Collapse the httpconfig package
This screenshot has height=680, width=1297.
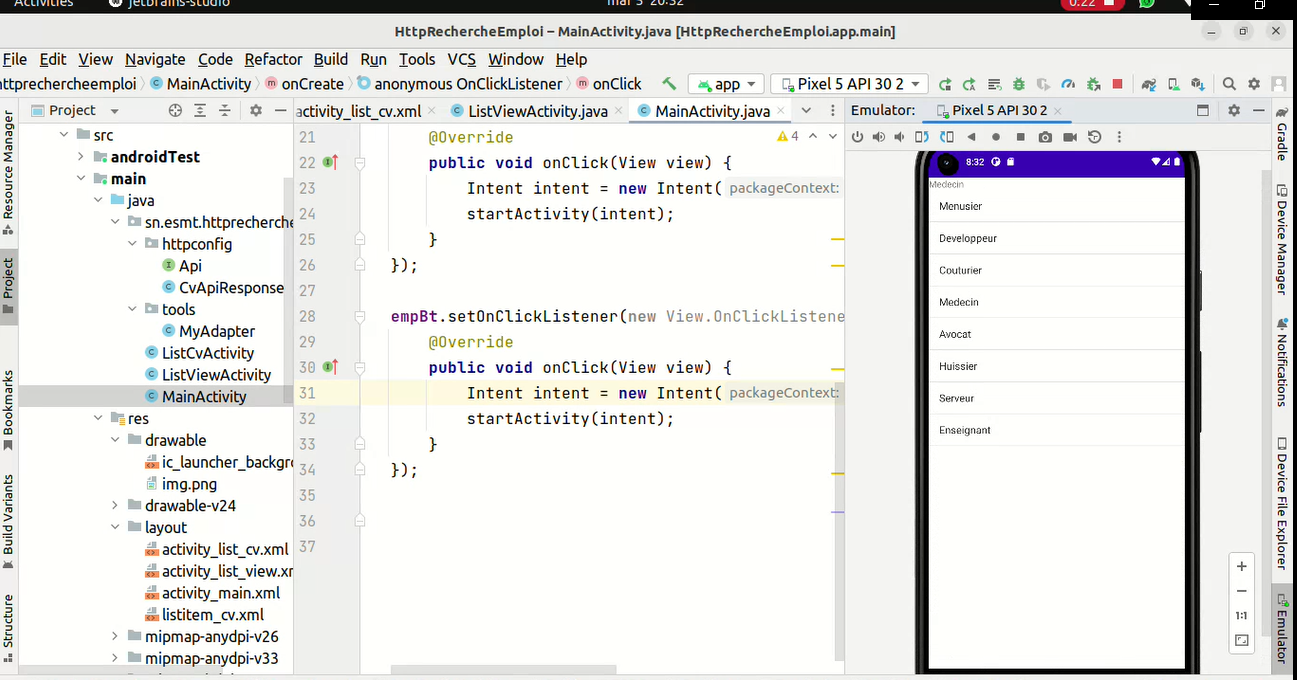[x=132, y=244]
